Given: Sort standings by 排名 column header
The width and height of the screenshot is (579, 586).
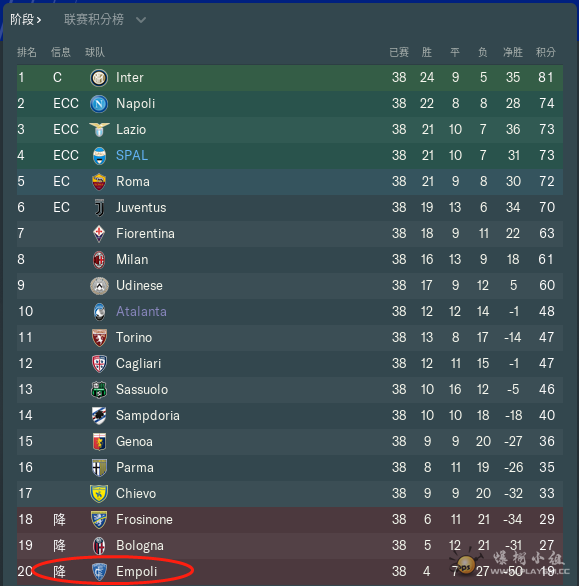Looking at the screenshot, I should (27, 52).
